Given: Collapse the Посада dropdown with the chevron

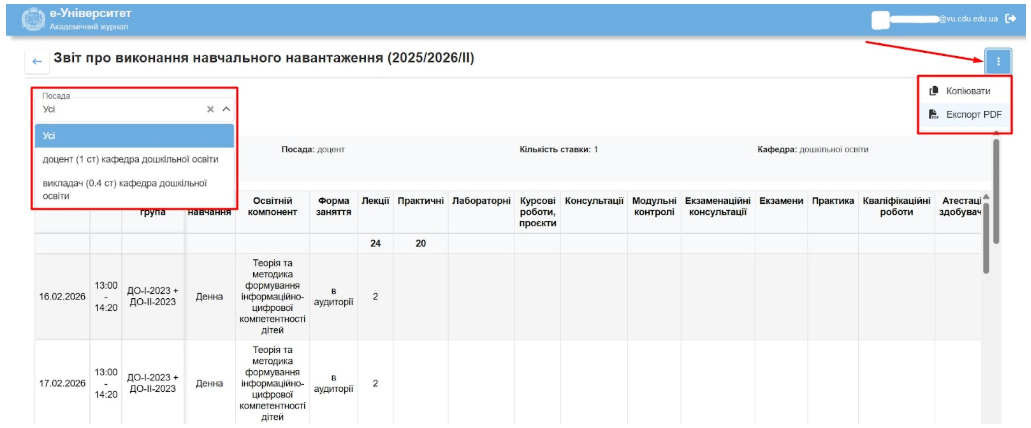Looking at the screenshot, I should (x=226, y=109).
